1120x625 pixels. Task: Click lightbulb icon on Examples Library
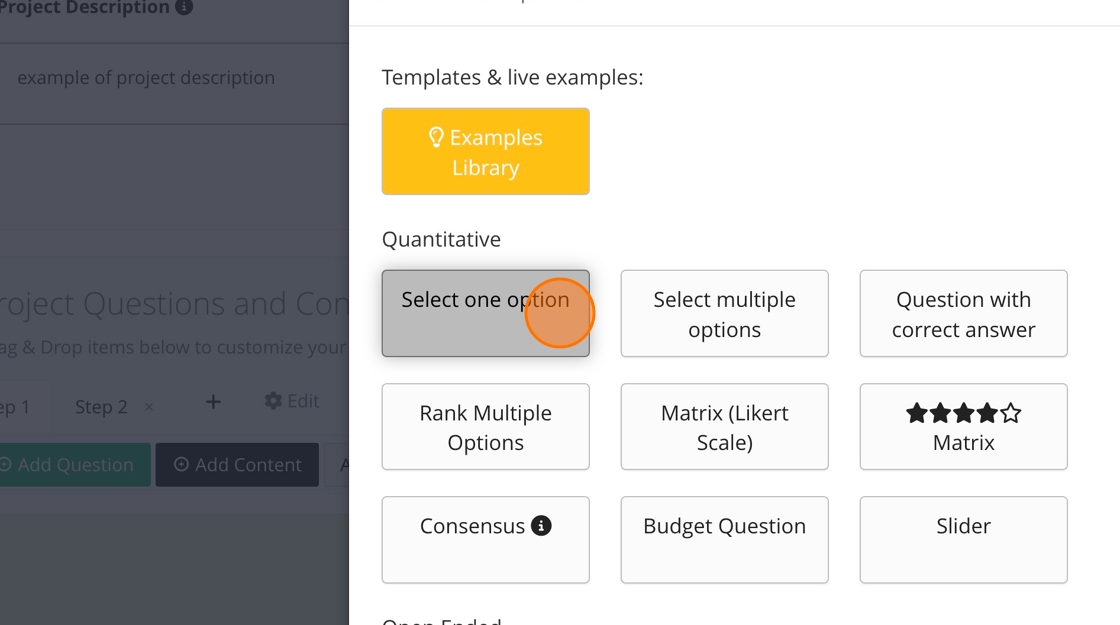point(436,137)
